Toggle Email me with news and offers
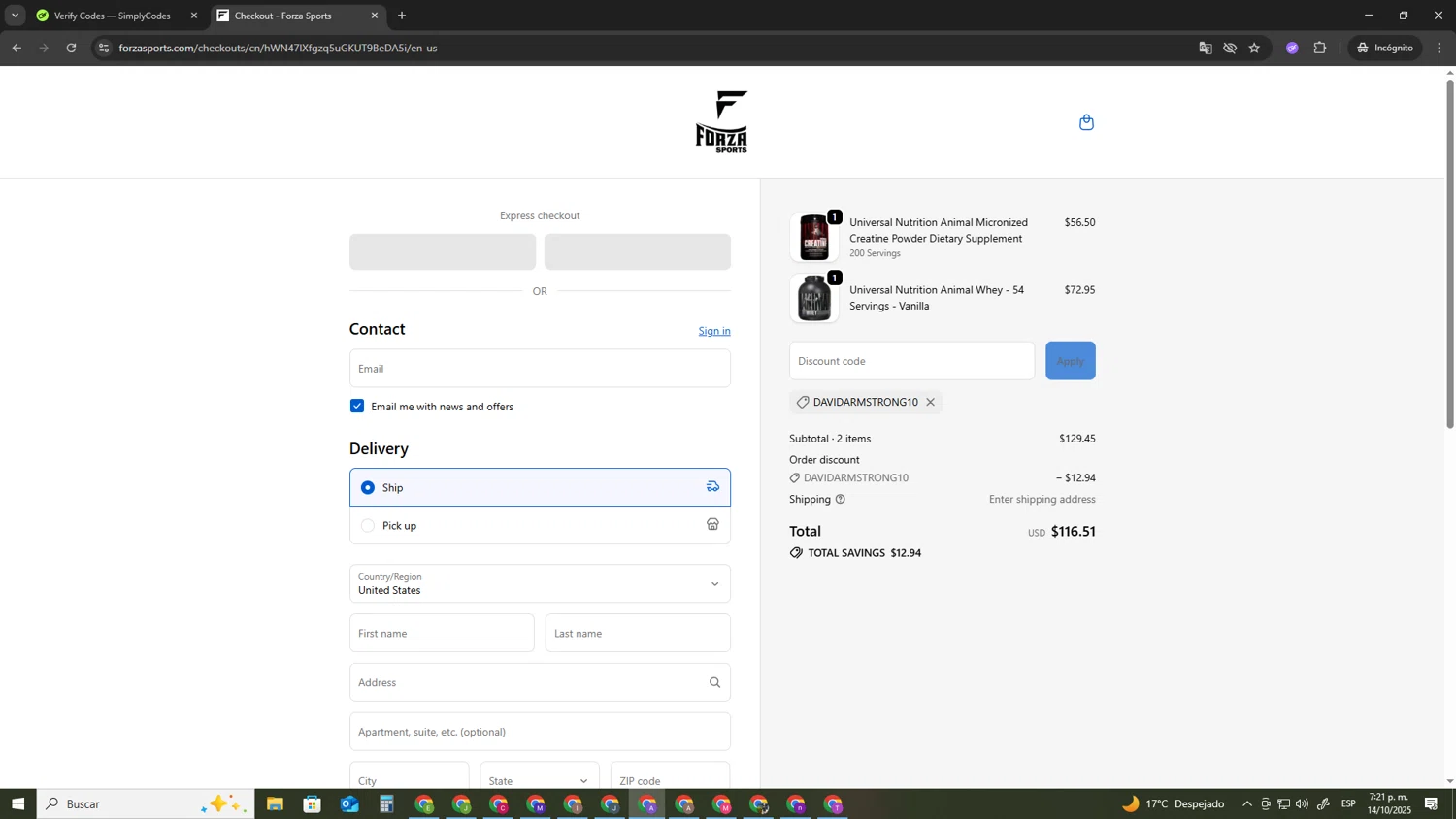 [357, 407]
